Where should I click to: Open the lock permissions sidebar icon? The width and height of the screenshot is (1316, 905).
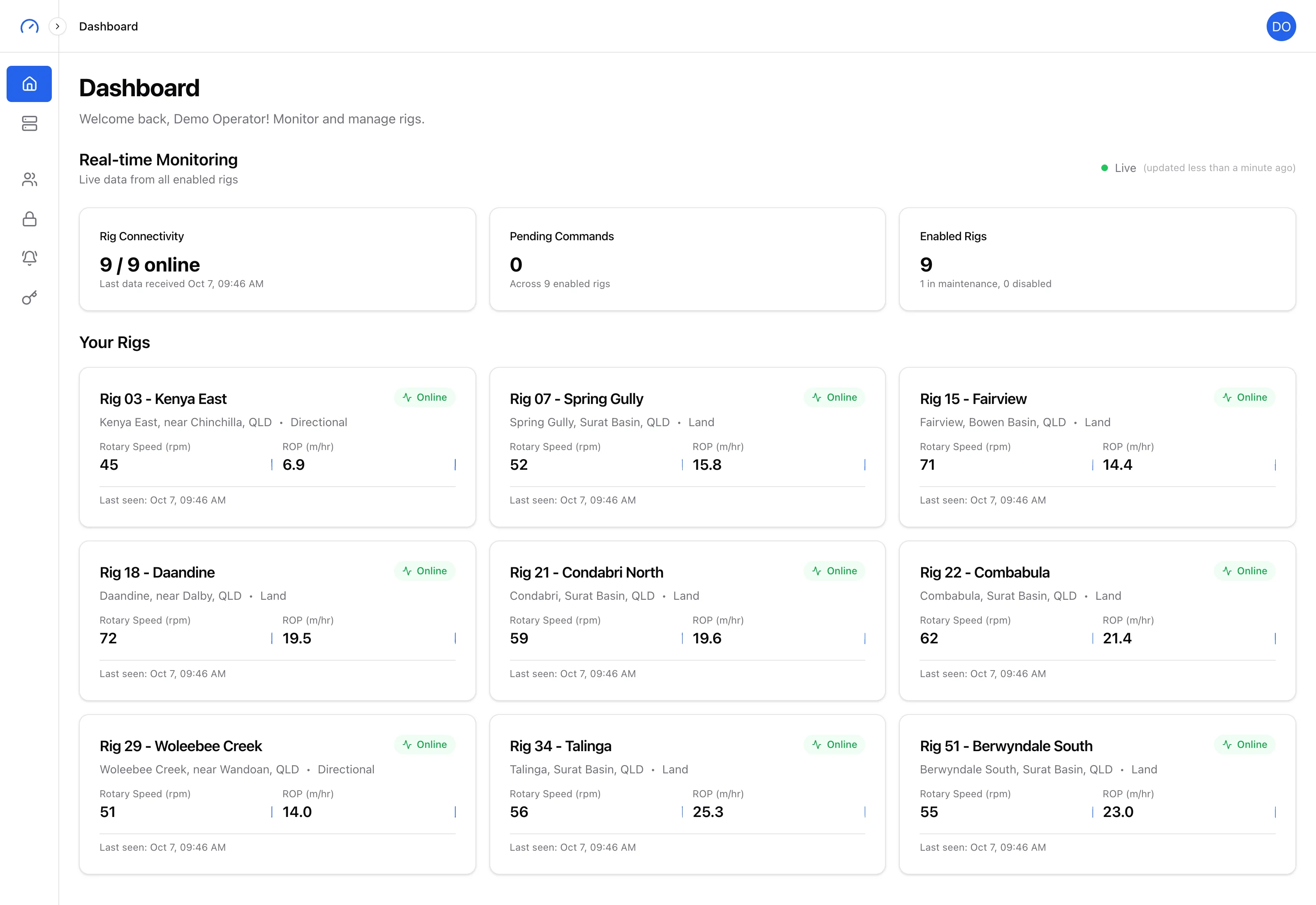(x=30, y=219)
